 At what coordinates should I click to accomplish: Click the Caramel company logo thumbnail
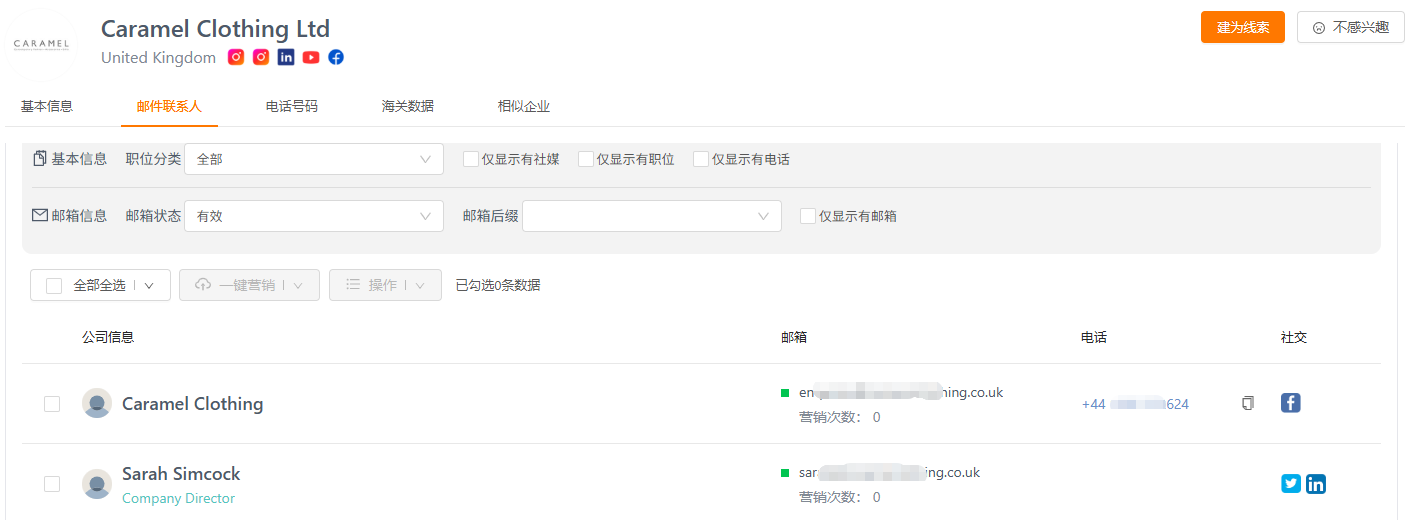pyautogui.click(x=41, y=44)
